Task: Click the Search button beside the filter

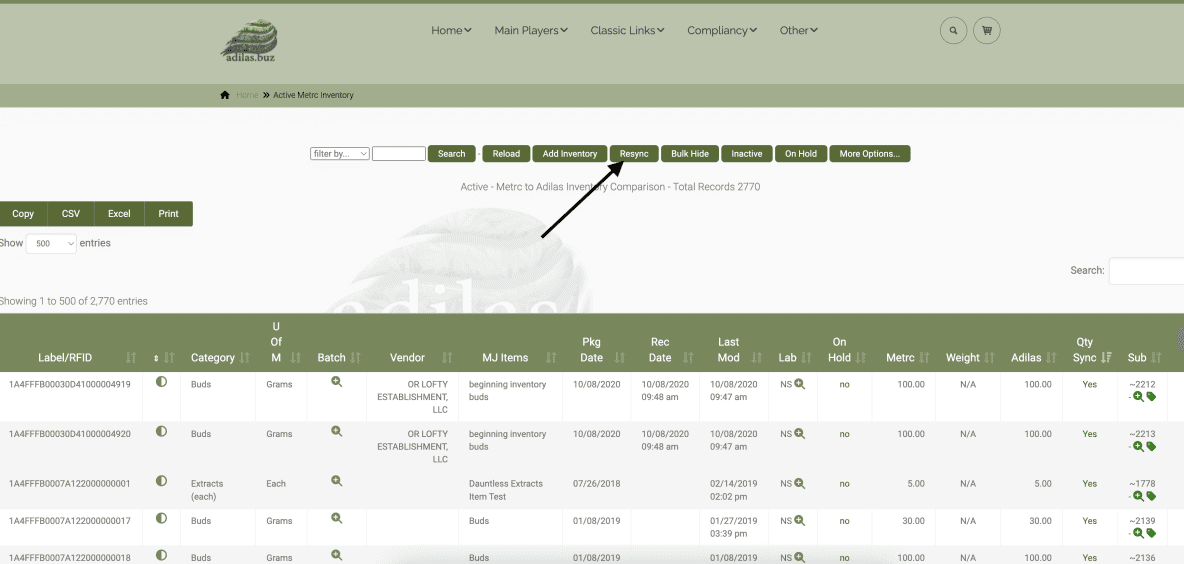Action: pyautogui.click(x=452, y=153)
